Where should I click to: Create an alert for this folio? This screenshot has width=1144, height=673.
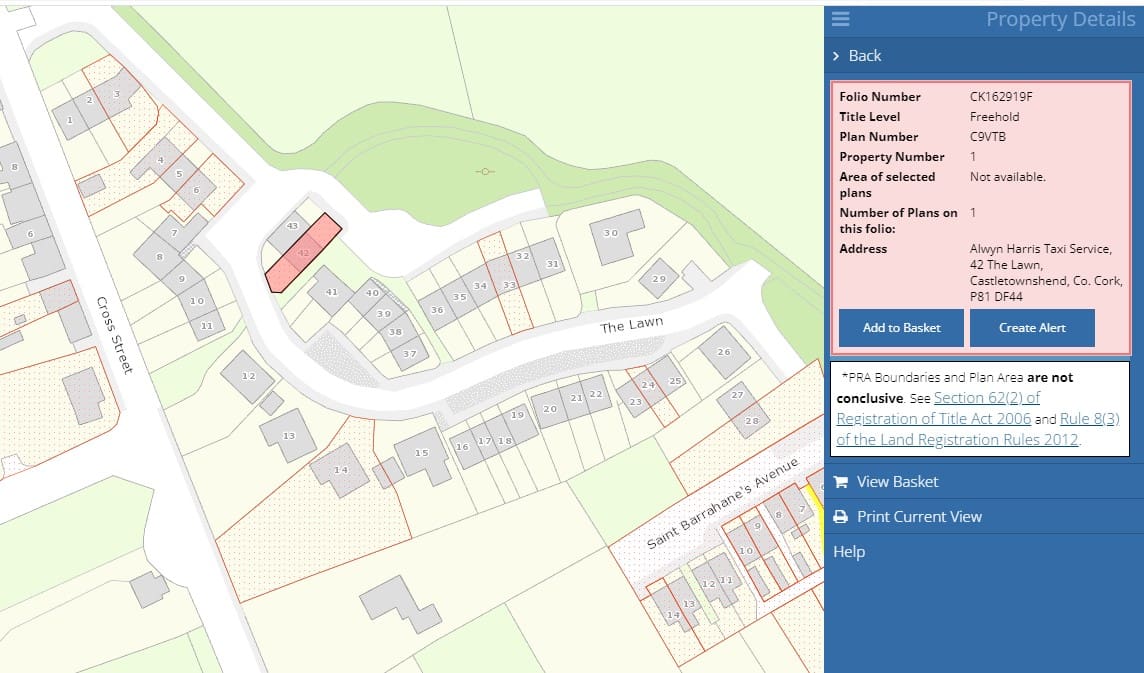coord(1032,328)
